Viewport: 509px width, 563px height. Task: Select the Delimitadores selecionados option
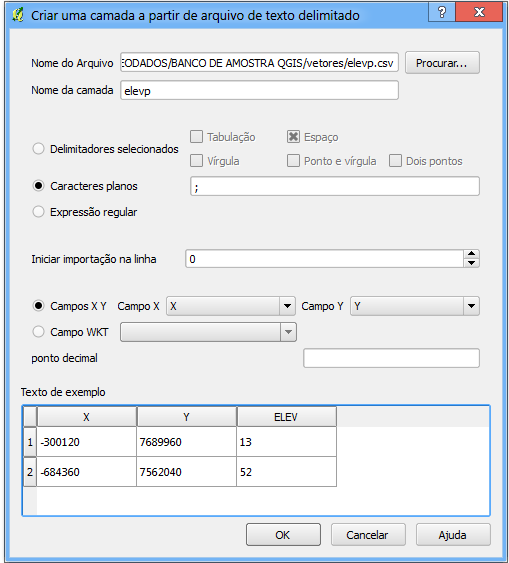[x=38, y=149]
